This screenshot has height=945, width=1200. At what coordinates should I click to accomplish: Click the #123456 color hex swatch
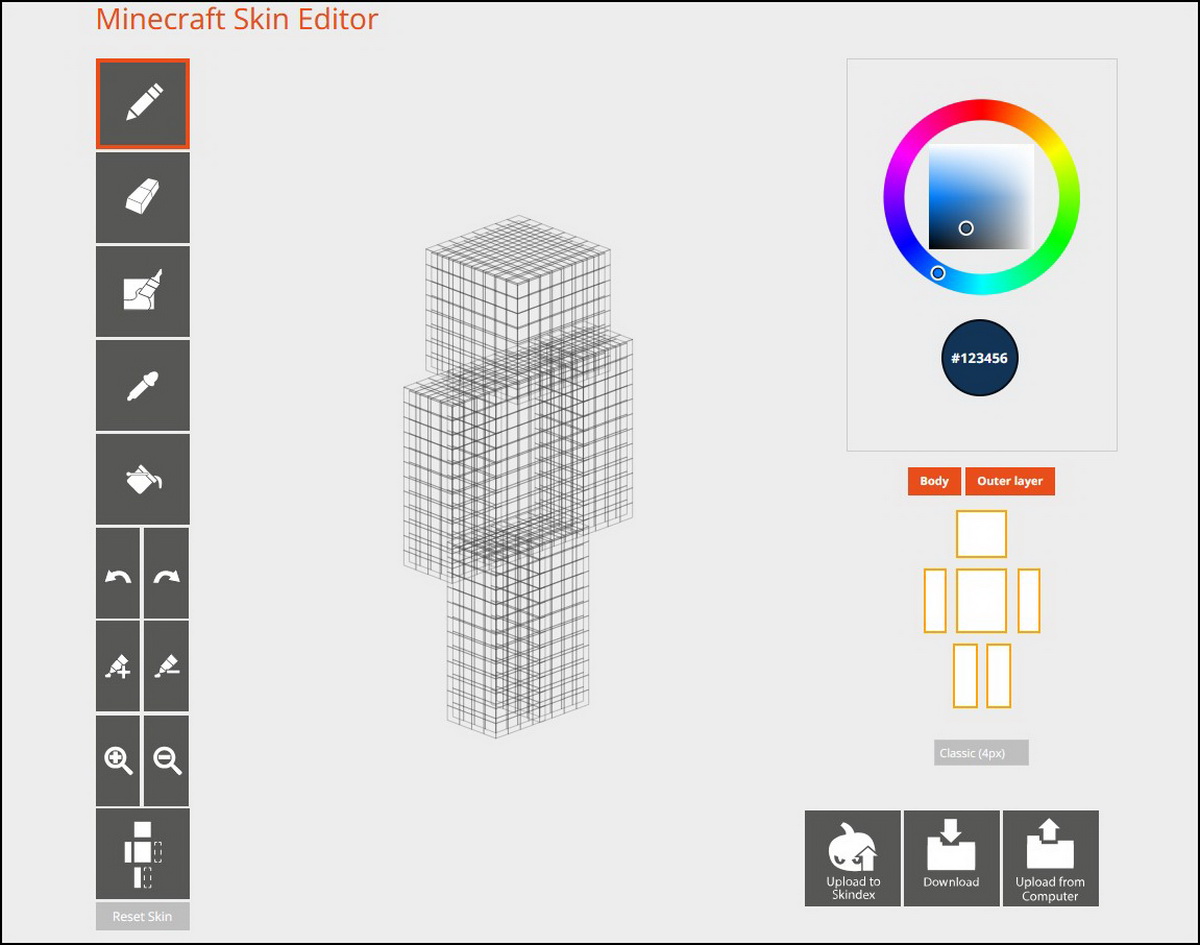[x=980, y=357]
